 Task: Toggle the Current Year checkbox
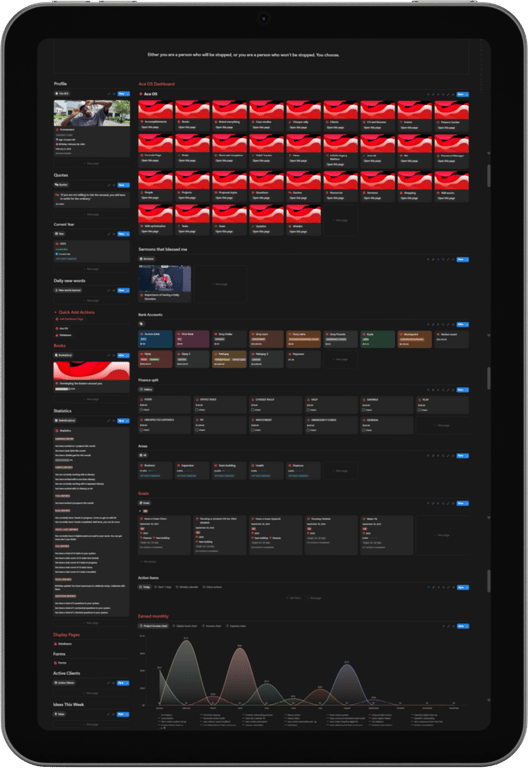coord(57,254)
